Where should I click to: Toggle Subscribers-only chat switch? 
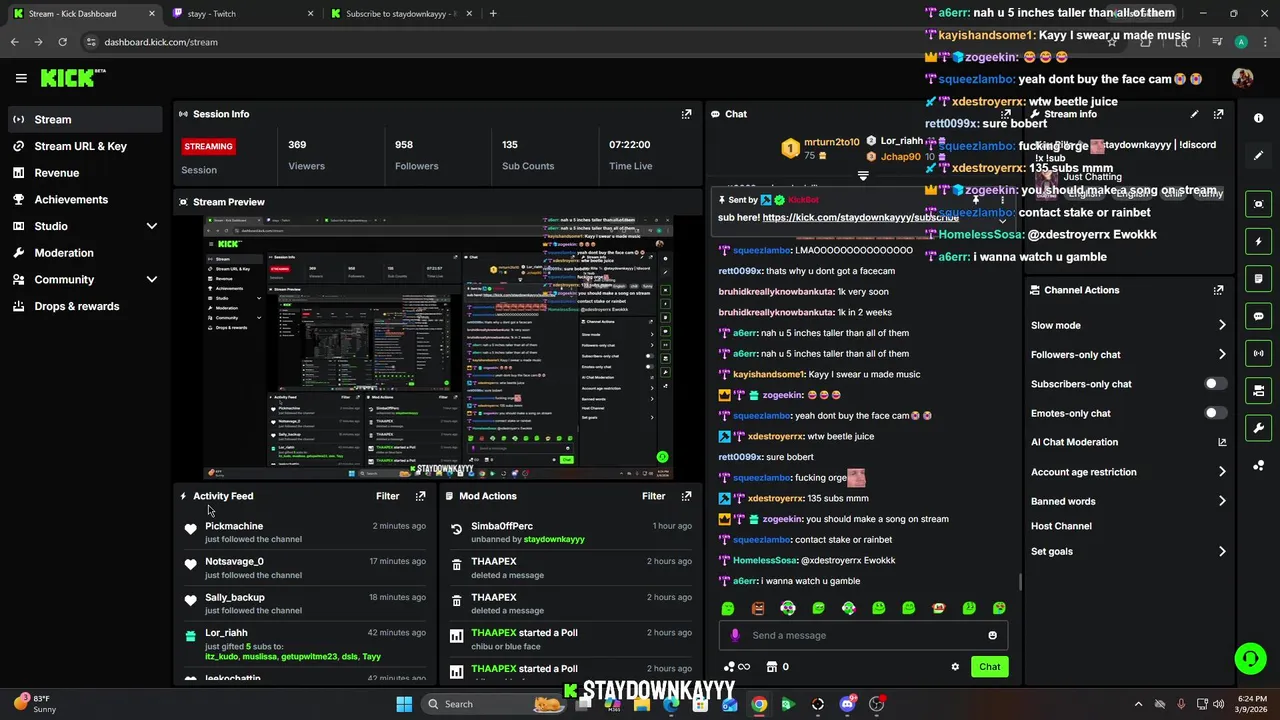tap(1215, 384)
